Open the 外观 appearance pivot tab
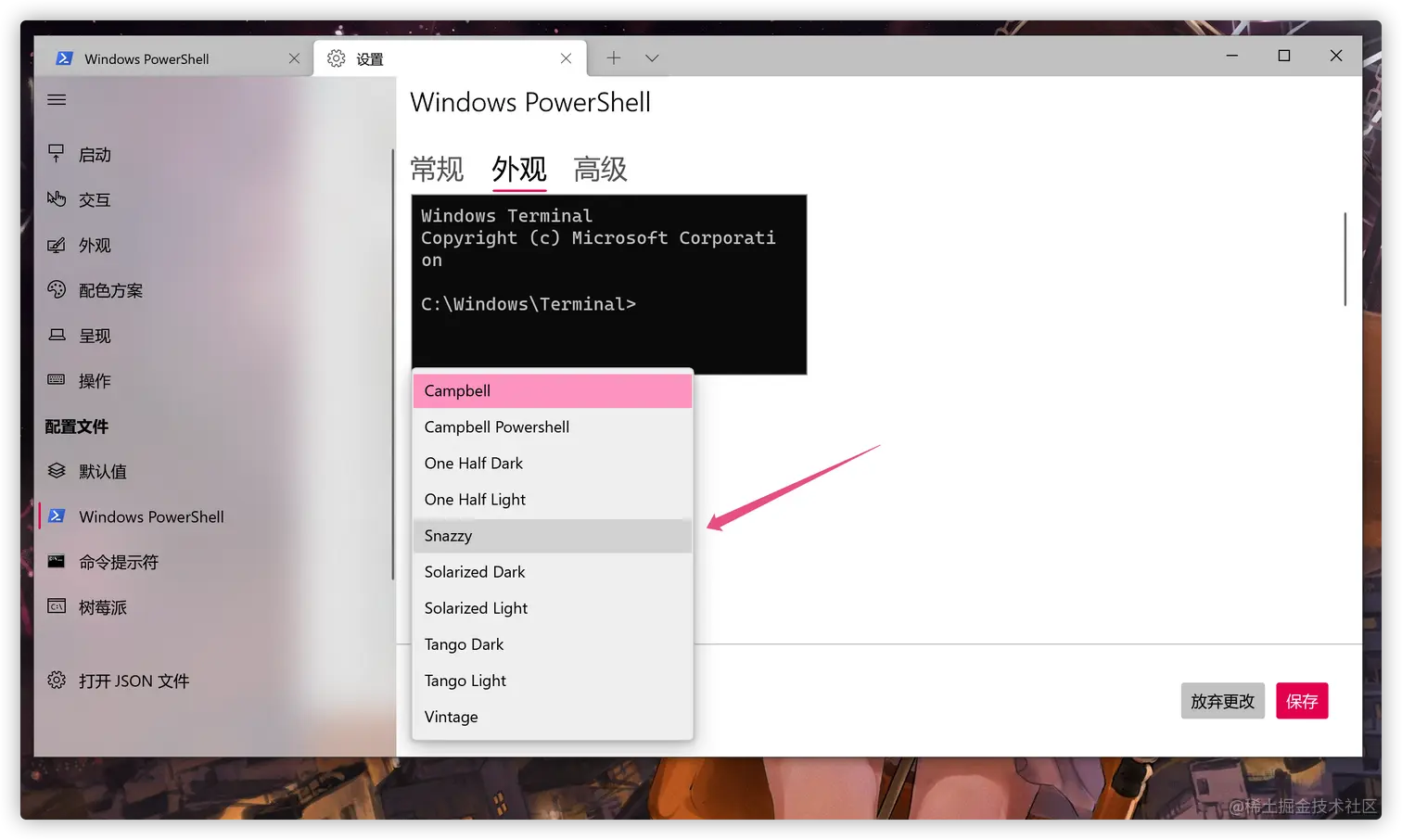This screenshot has width=1402, height=840. [x=519, y=170]
